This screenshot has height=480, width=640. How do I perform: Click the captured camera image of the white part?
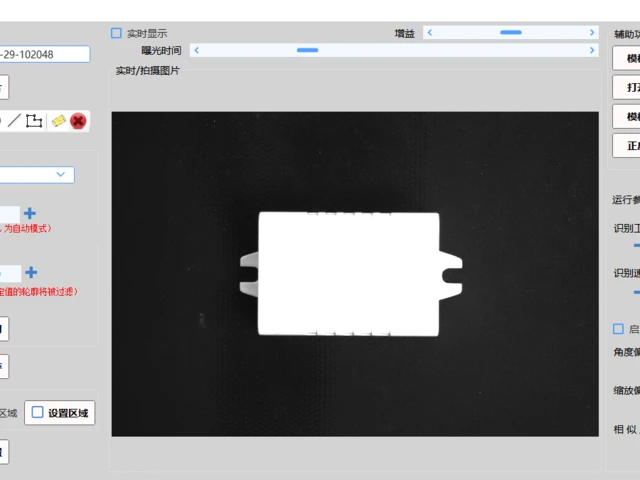pyautogui.click(x=355, y=274)
